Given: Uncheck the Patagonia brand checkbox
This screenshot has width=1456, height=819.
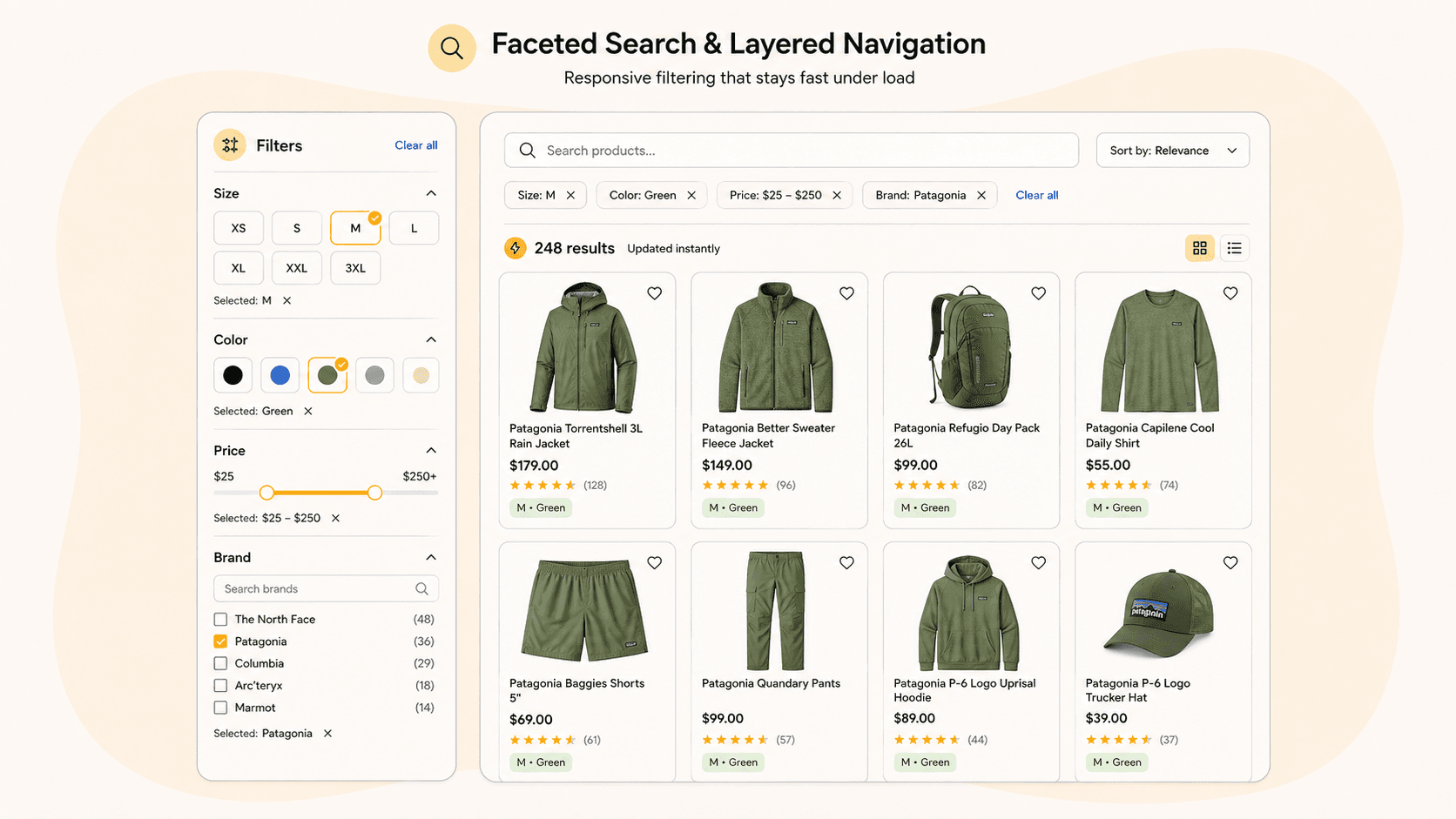Looking at the screenshot, I should tap(220, 641).
